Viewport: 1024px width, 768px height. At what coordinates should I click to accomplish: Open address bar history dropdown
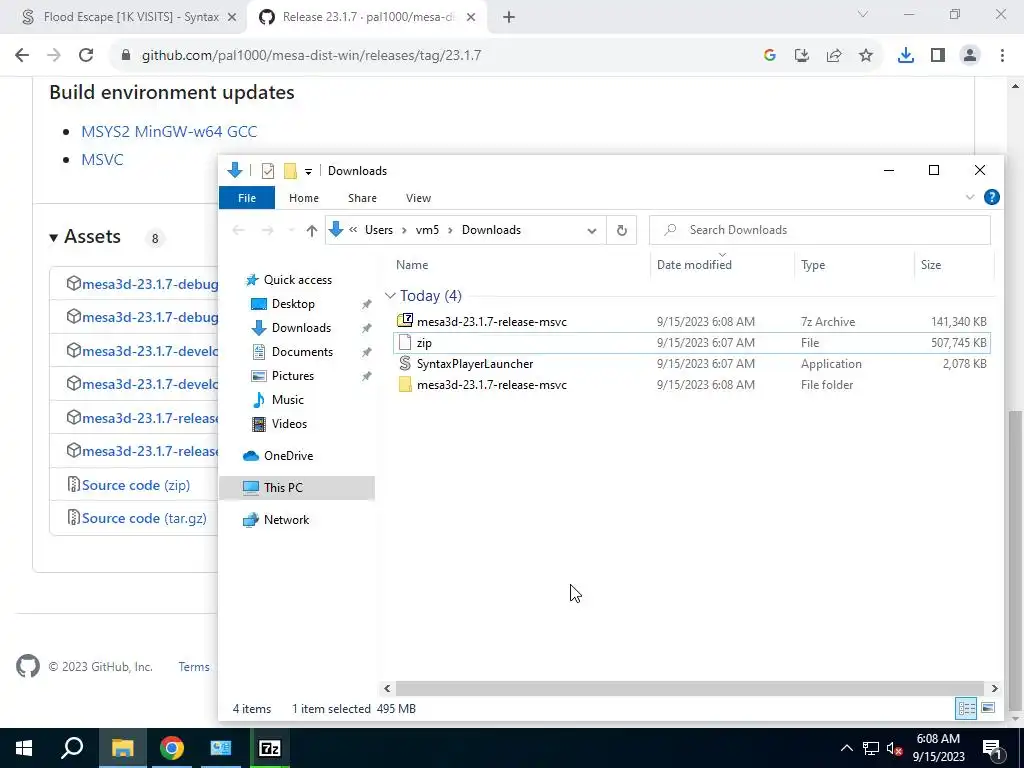tap(592, 231)
